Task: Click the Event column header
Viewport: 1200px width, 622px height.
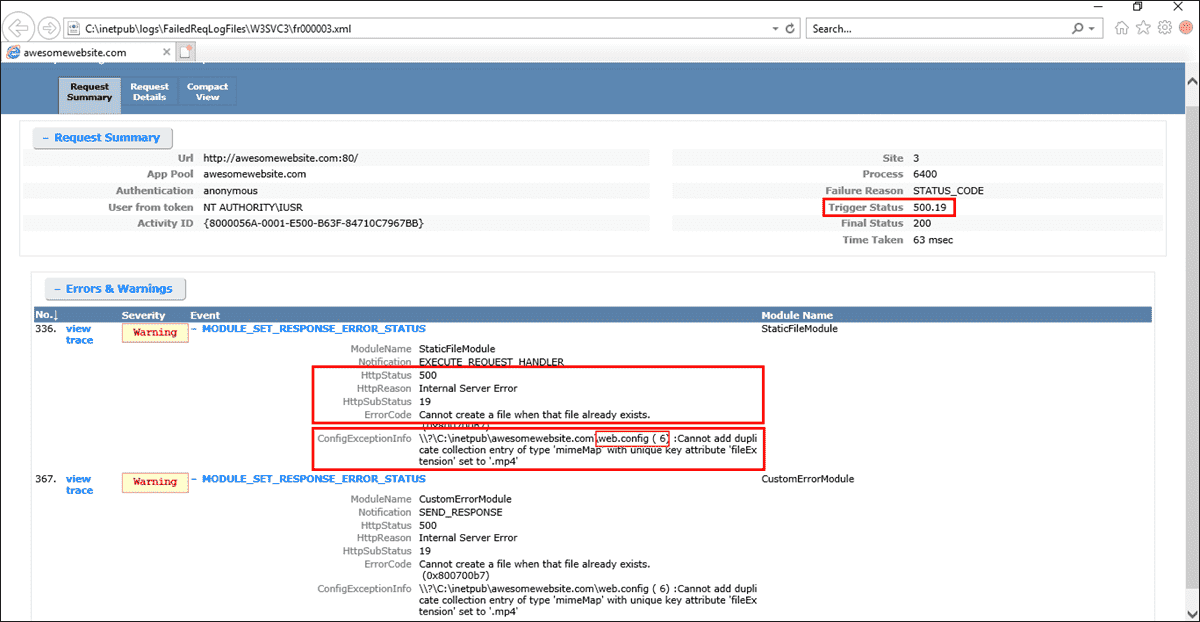Action: 205,315
